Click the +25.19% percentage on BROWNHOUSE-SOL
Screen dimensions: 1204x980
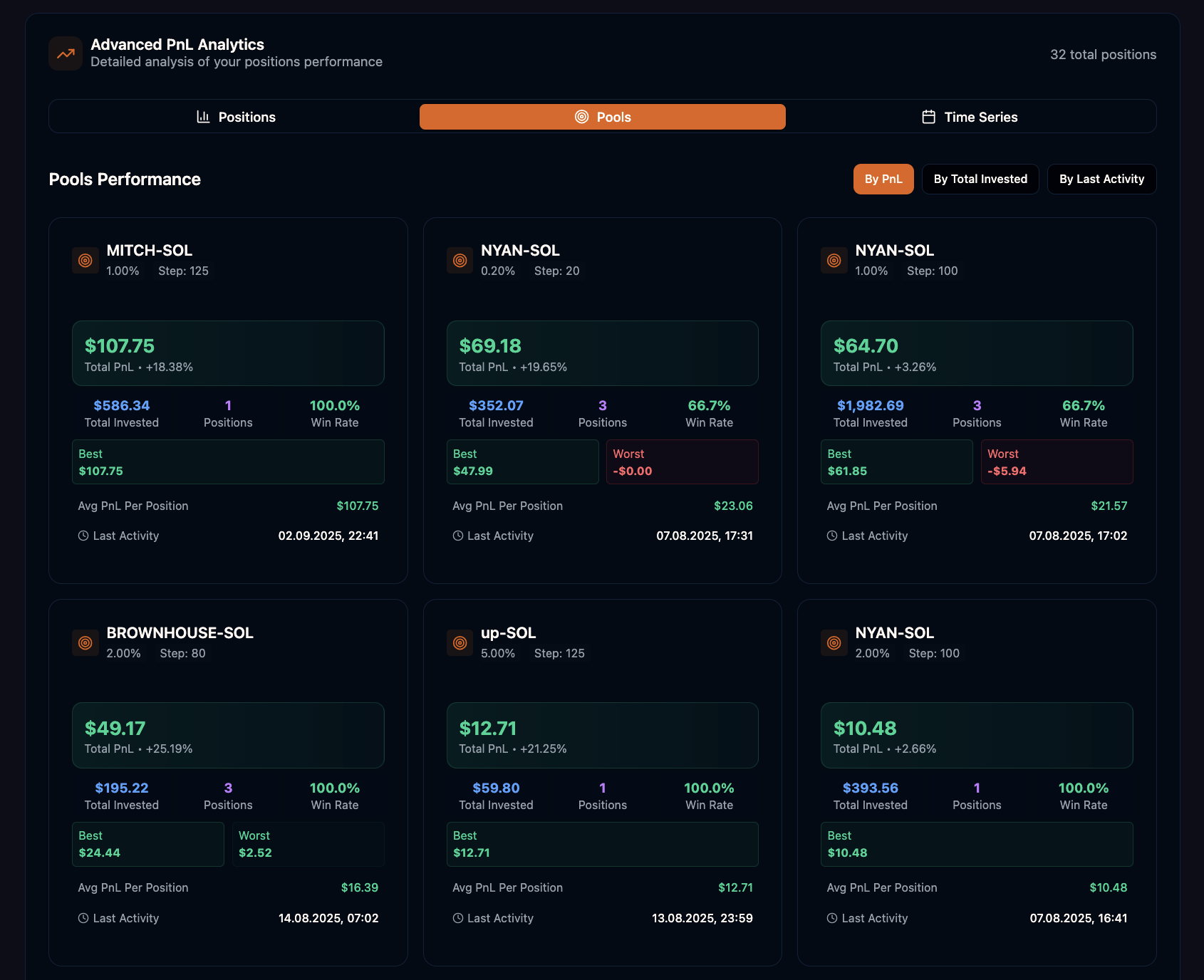(x=170, y=749)
